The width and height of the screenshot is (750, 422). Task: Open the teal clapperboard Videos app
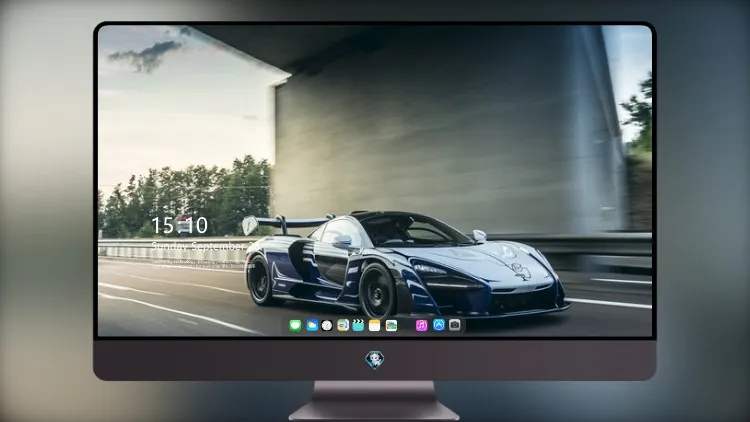[x=358, y=325]
